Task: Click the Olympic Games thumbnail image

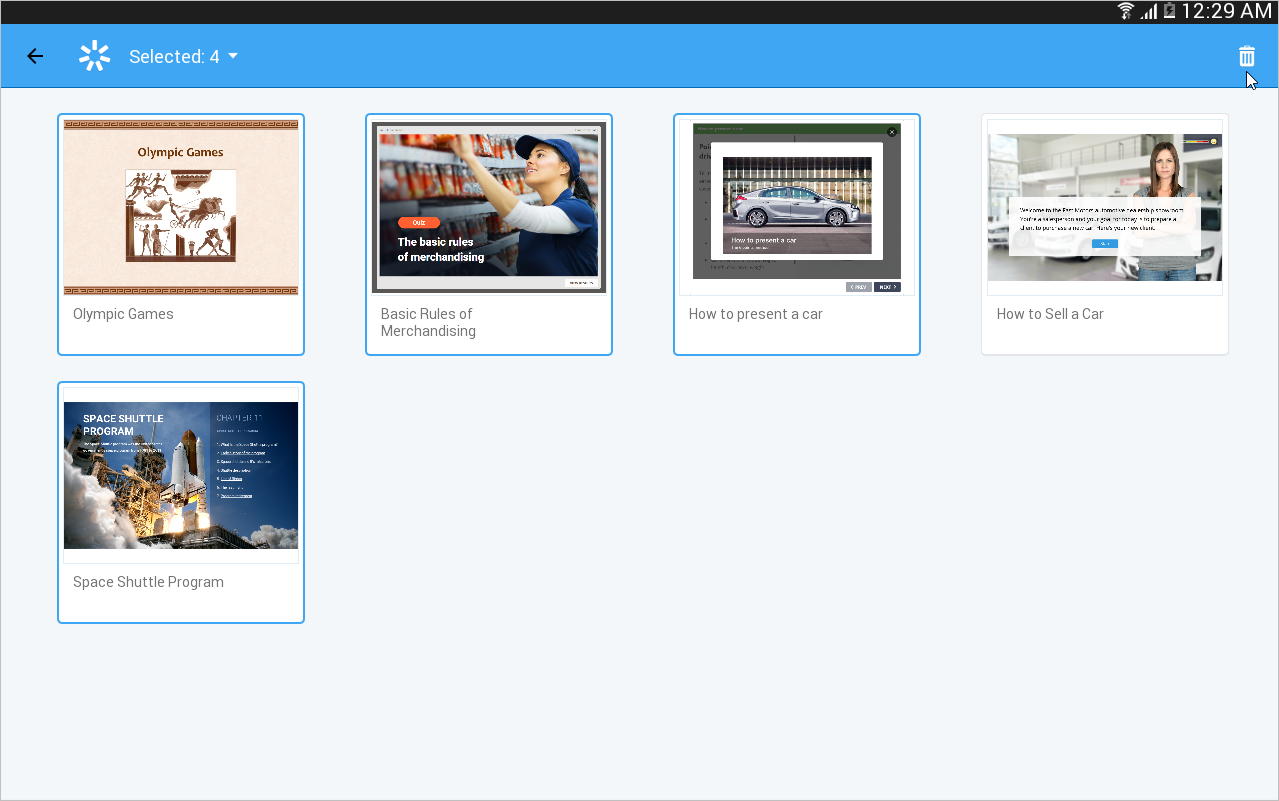Action: (181, 207)
